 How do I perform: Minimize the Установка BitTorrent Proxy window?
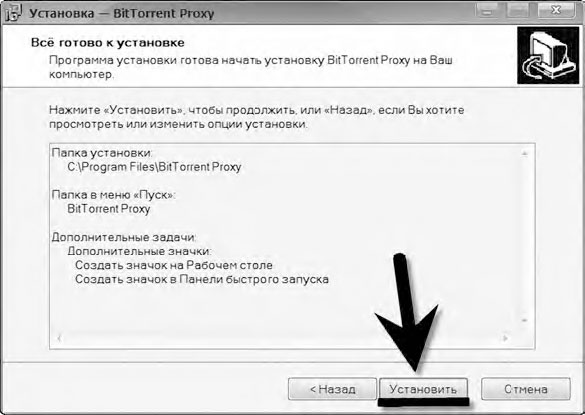pyautogui.click(x=487, y=10)
